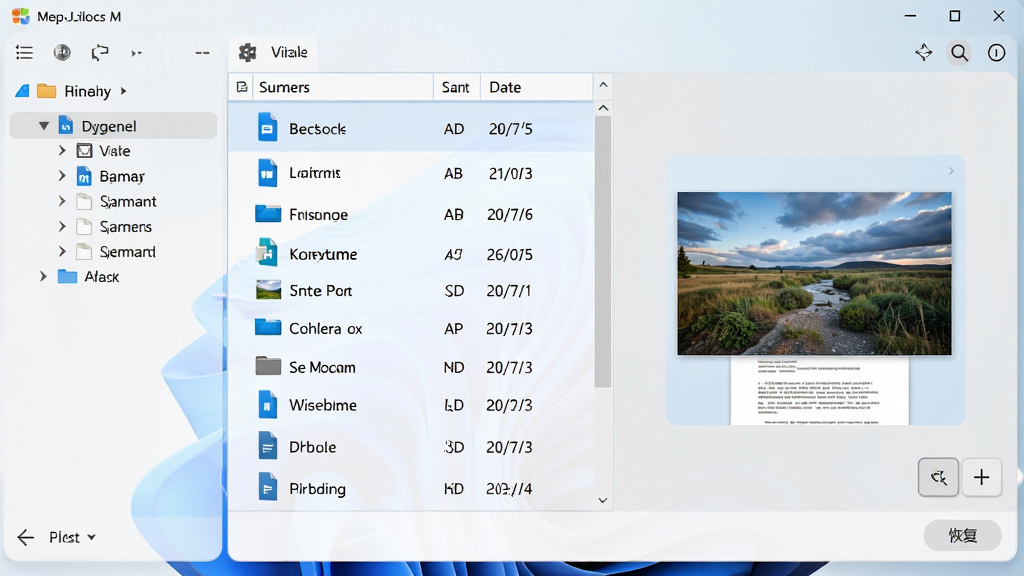
Task: Click the Loitrms document icon
Action: pos(267,173)
